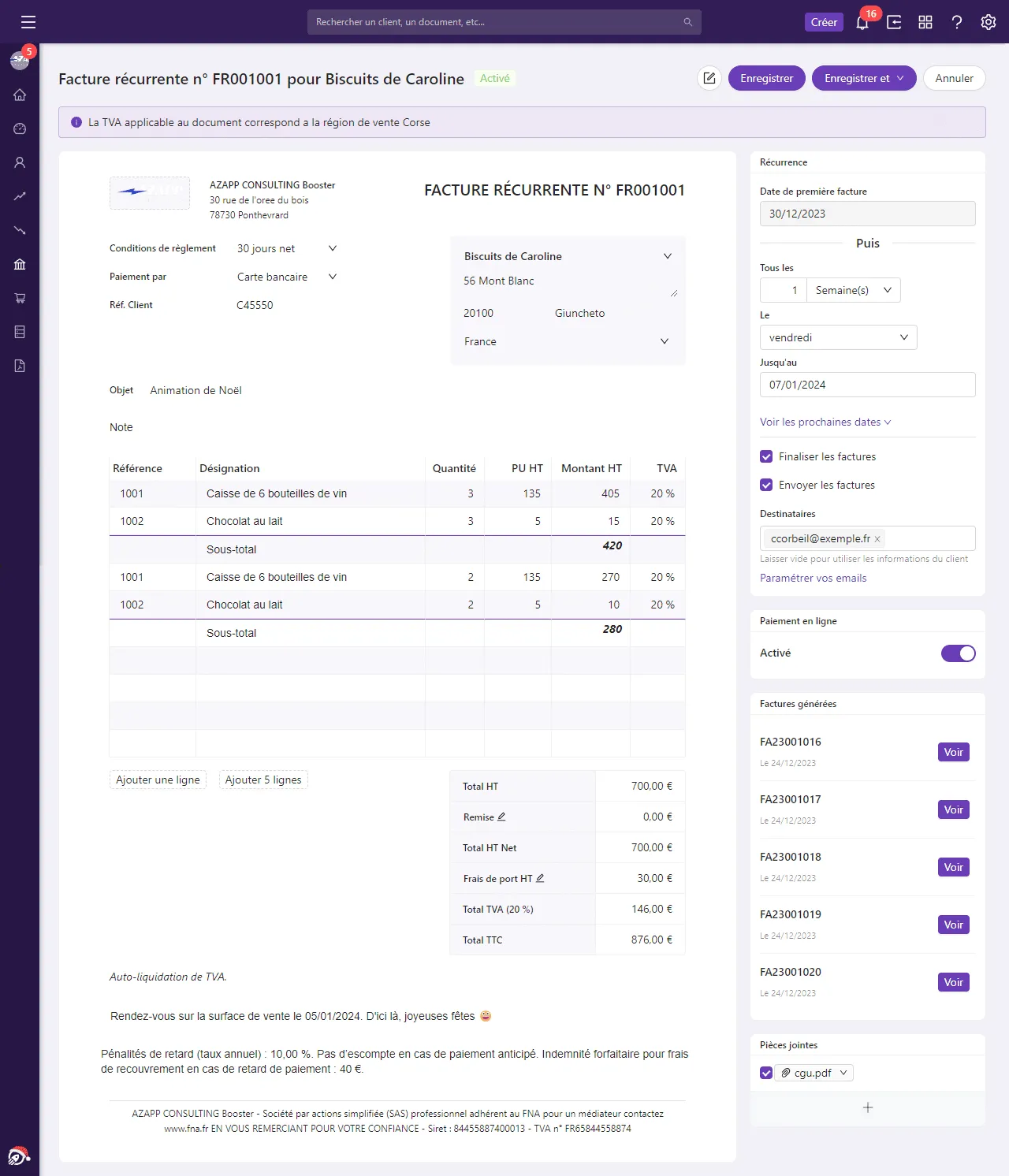This screenshot has width=1009, height=1176.
Task: Click the bank icon in sidebar
Action: click(x=20, y=264)
